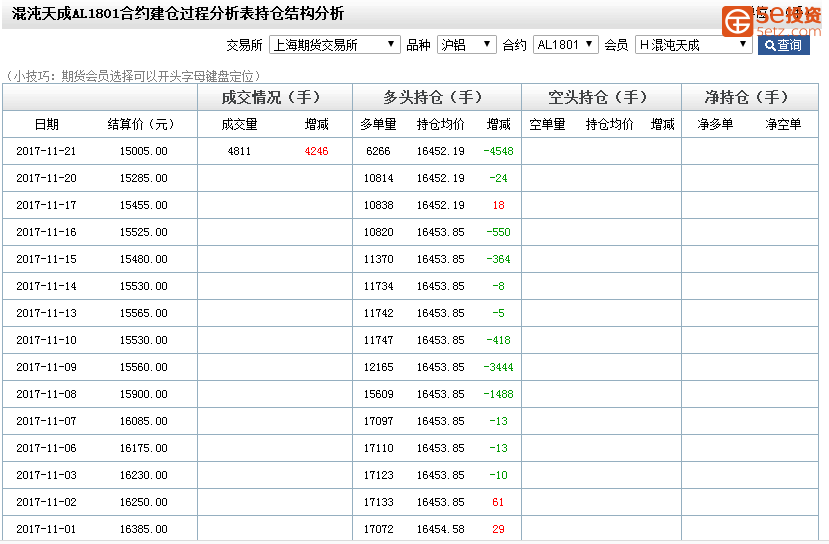
Task: Click the red volume change 4246
Action: pyautogui.click(x=316, y=151)
